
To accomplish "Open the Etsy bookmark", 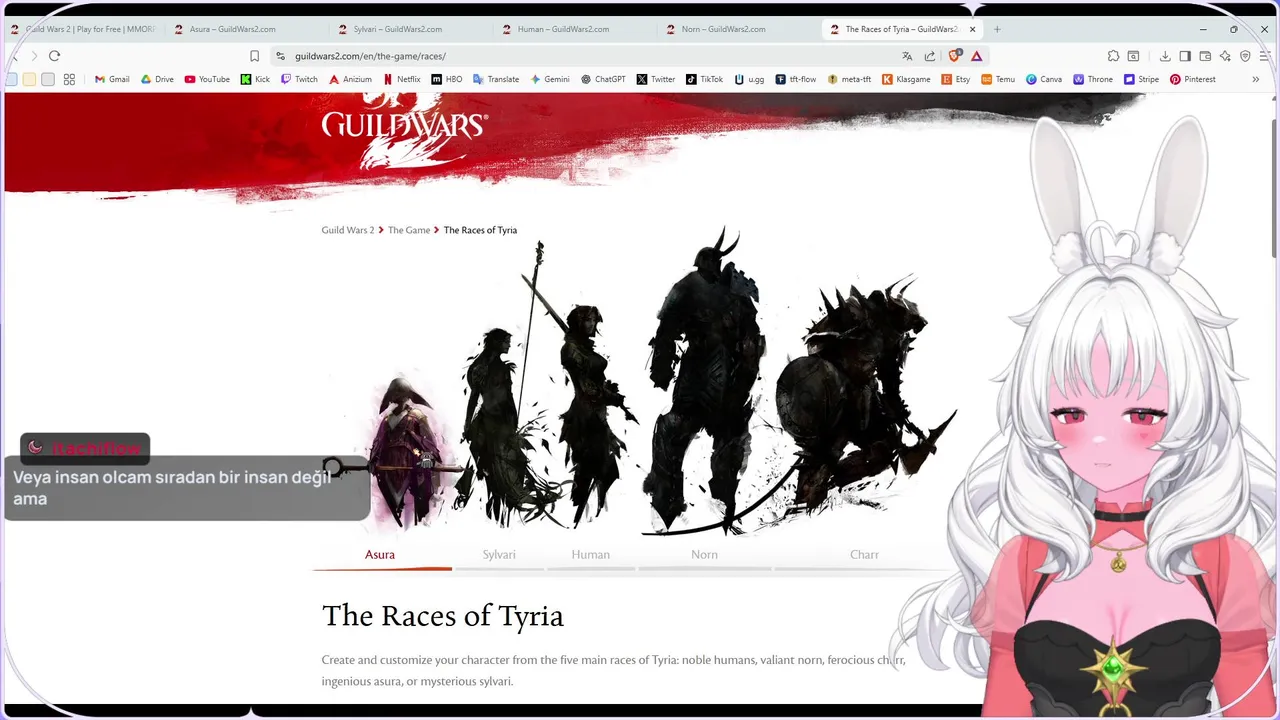I will tap(956, 79).
